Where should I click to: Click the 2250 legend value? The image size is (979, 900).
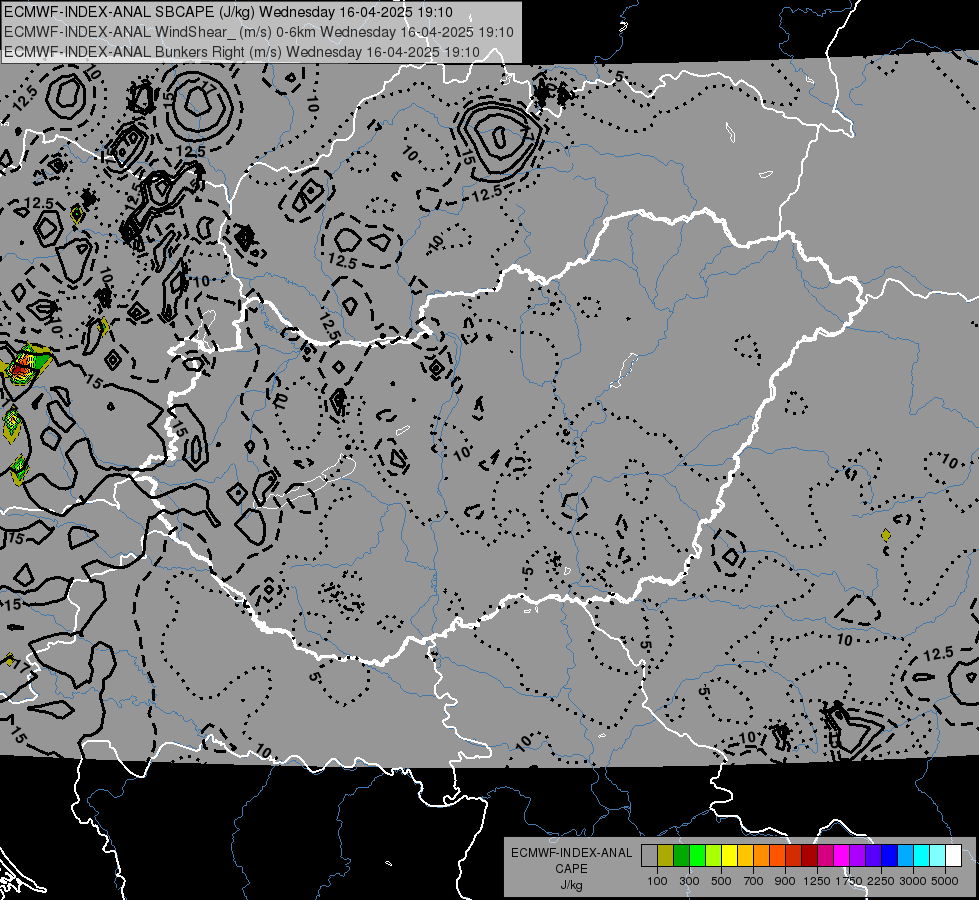click(x=881, y=881)
